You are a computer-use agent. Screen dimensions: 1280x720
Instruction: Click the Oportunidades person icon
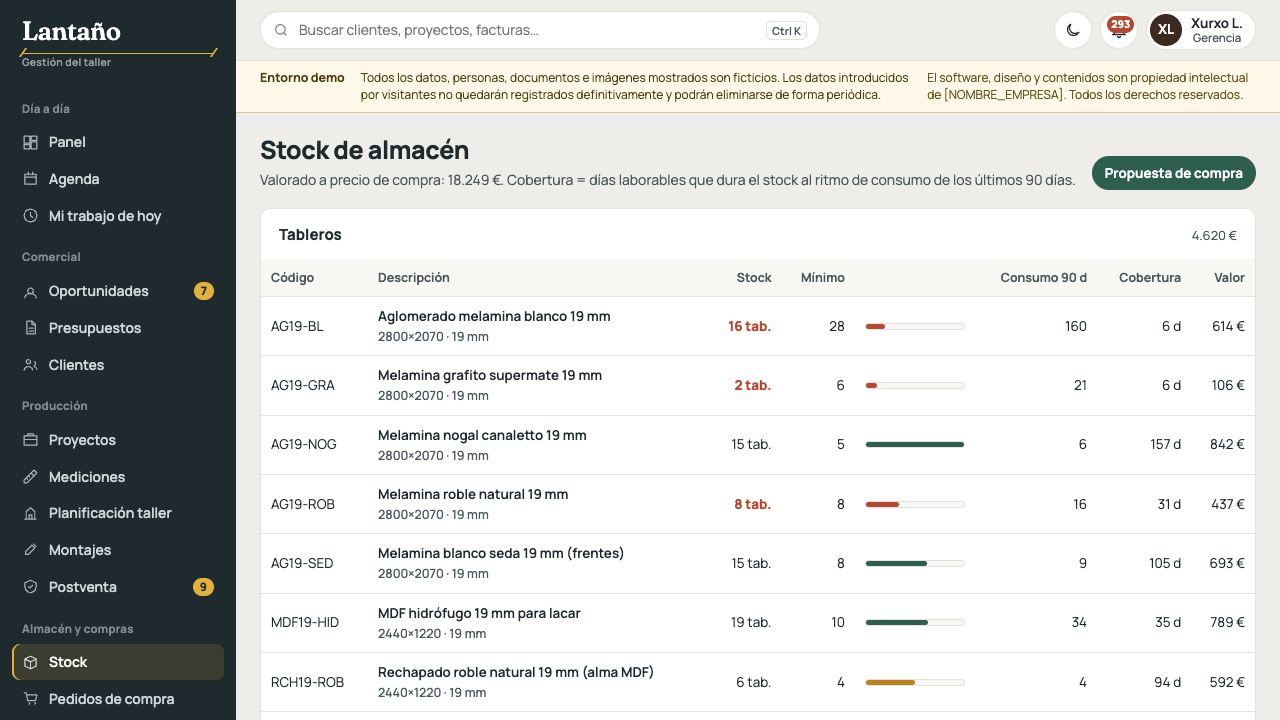[30, 291]
